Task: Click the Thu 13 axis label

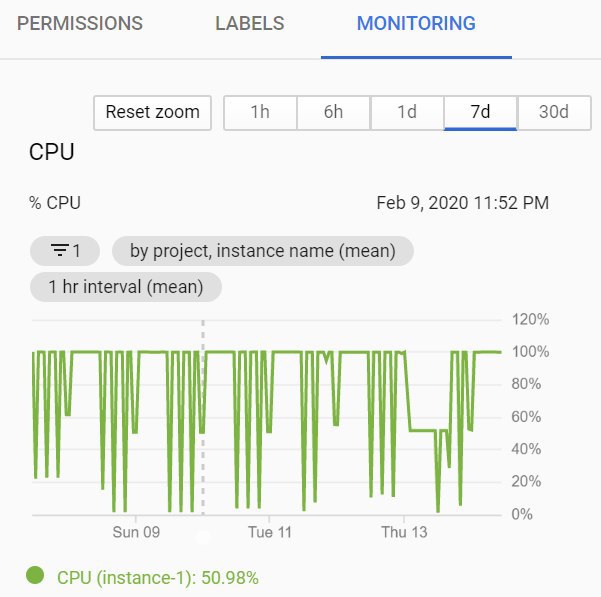Action: (404, 532)
